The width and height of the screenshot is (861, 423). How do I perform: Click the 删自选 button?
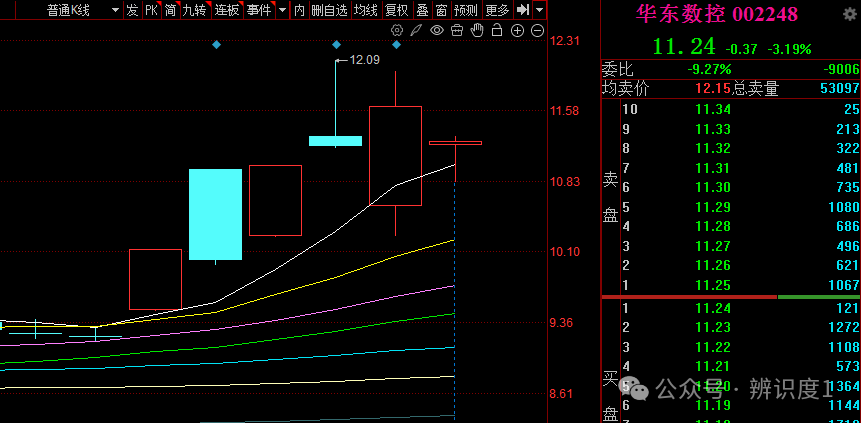point(329,10)
